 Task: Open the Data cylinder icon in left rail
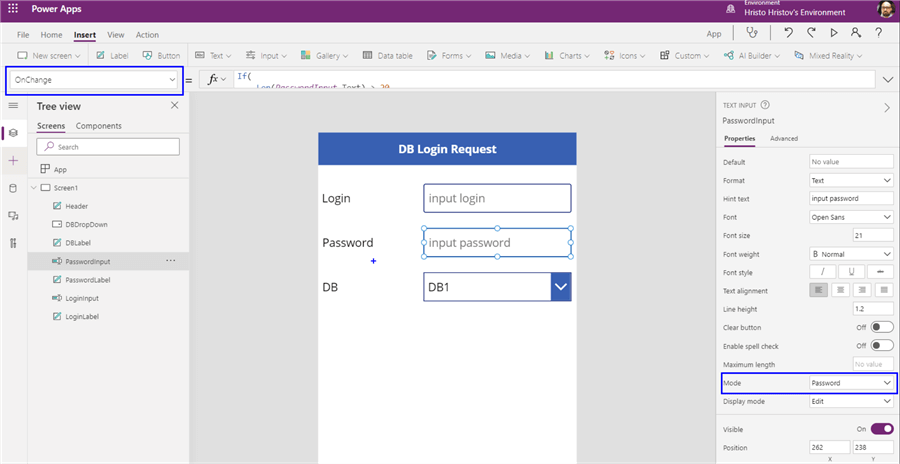click(13, 188)
